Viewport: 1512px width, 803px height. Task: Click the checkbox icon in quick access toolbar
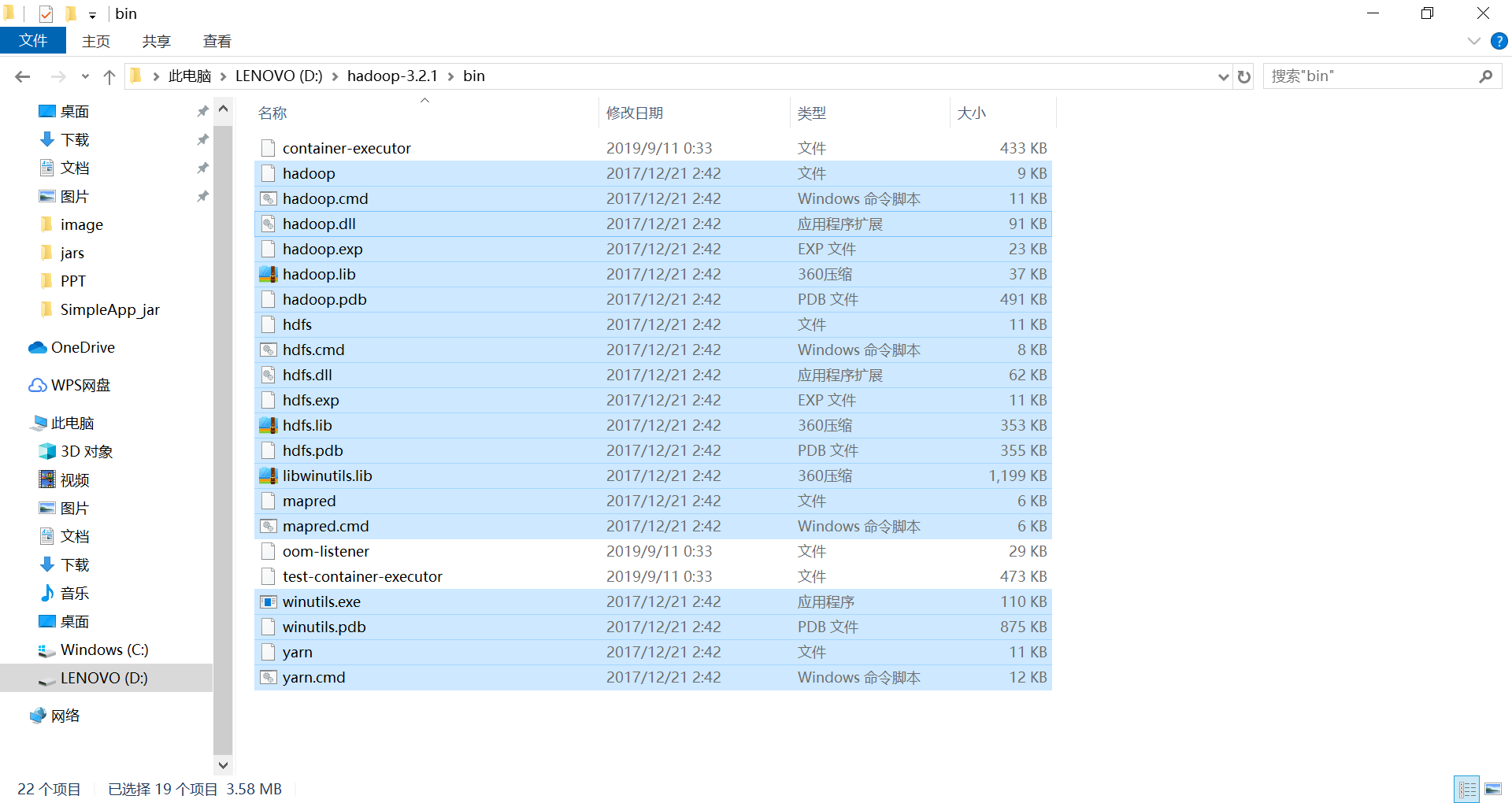(x=44, y=13)
